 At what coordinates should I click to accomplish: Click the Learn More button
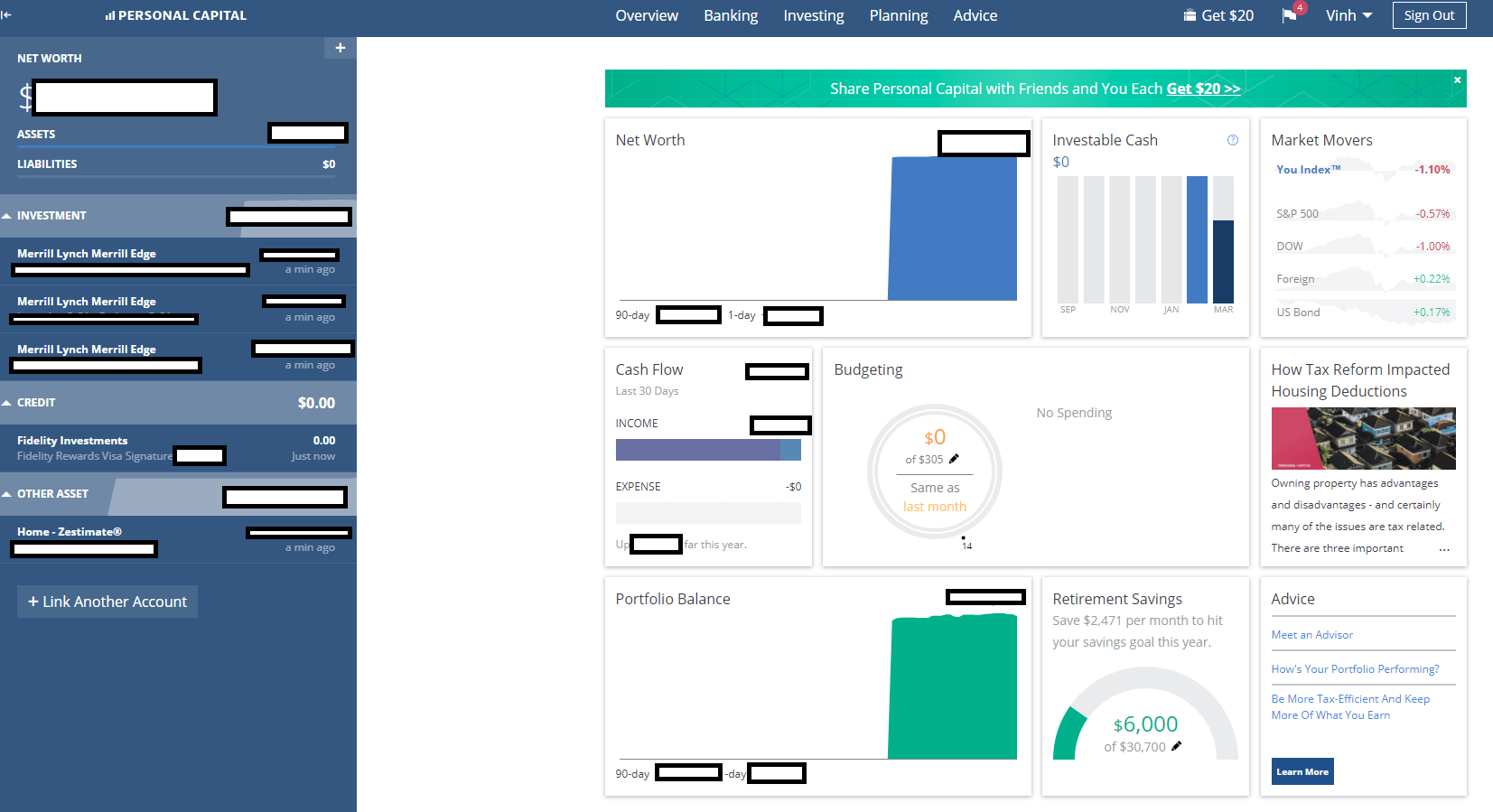point(1302,771)
